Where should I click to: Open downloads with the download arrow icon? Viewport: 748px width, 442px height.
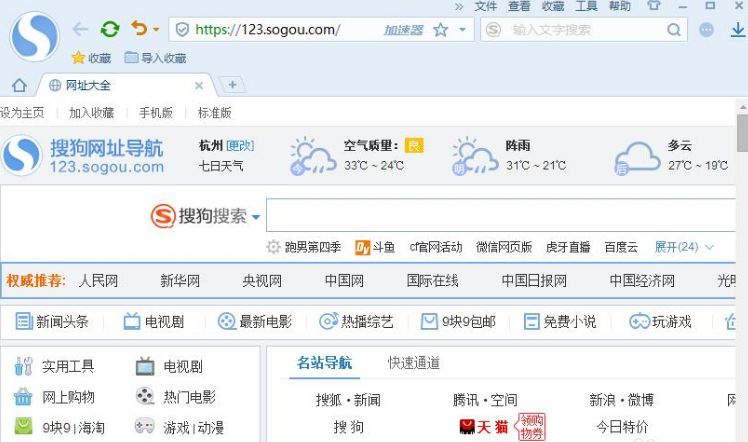pos(738,30)
